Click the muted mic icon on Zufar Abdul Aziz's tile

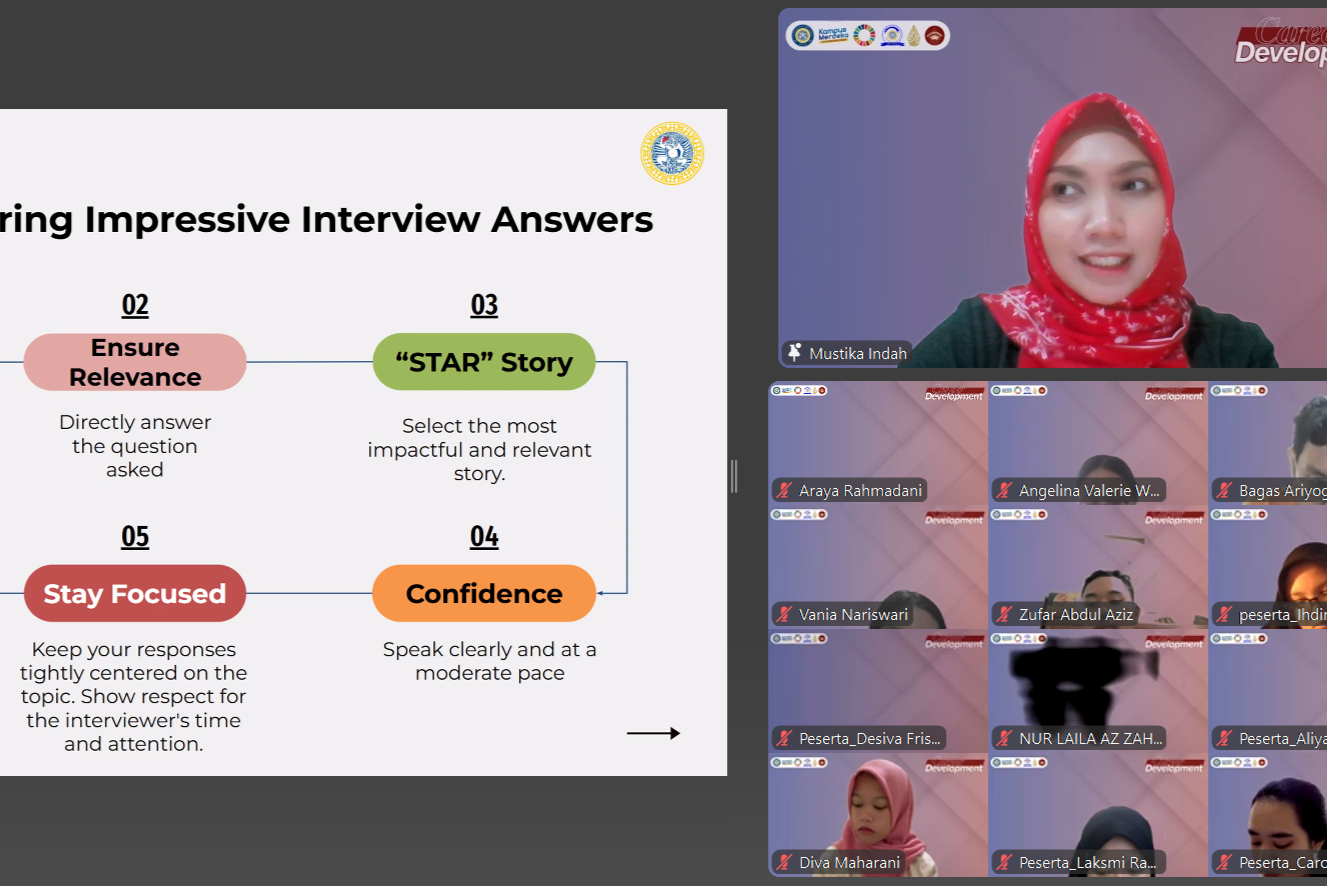pyautogui.click(x=1004, y=615)
